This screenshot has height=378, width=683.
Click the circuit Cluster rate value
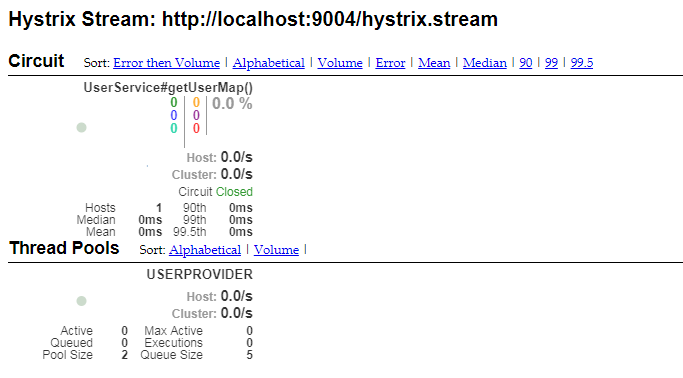(237, 174)
